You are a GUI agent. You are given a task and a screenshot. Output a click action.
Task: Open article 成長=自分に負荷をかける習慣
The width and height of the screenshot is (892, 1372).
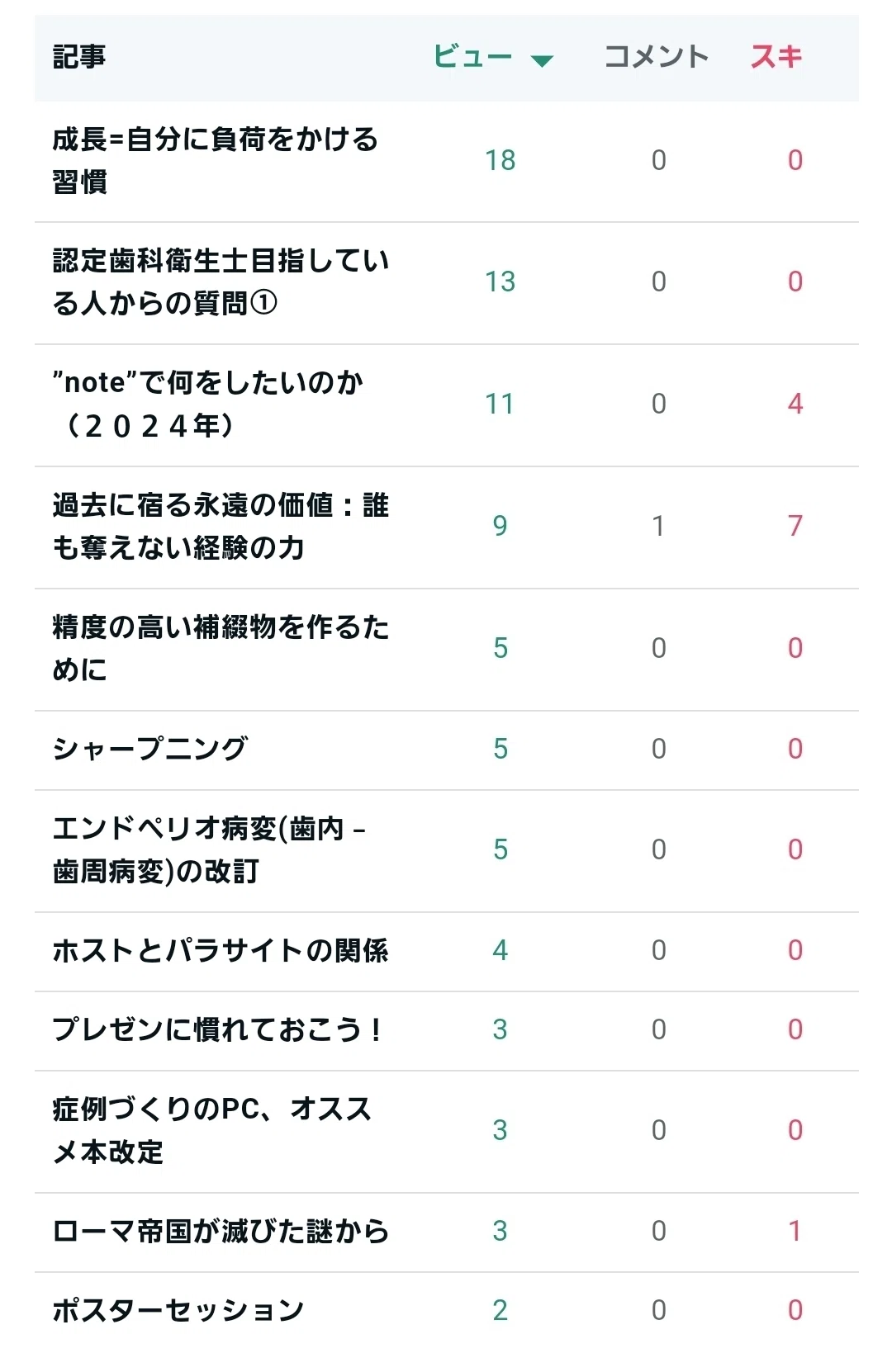[x=216, y=160]
